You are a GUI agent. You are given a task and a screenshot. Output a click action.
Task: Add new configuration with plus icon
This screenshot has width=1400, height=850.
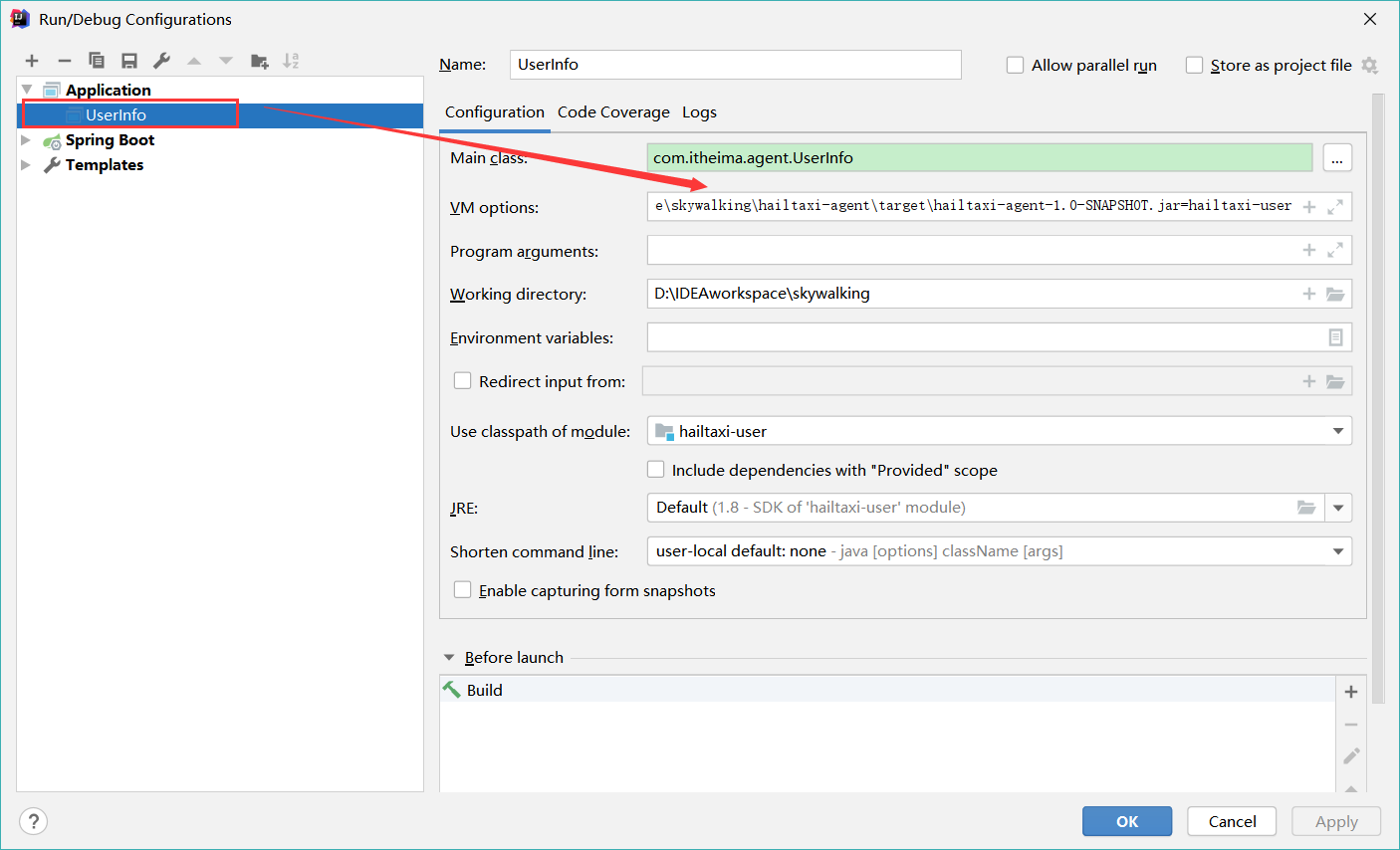(x=32, y=61)
